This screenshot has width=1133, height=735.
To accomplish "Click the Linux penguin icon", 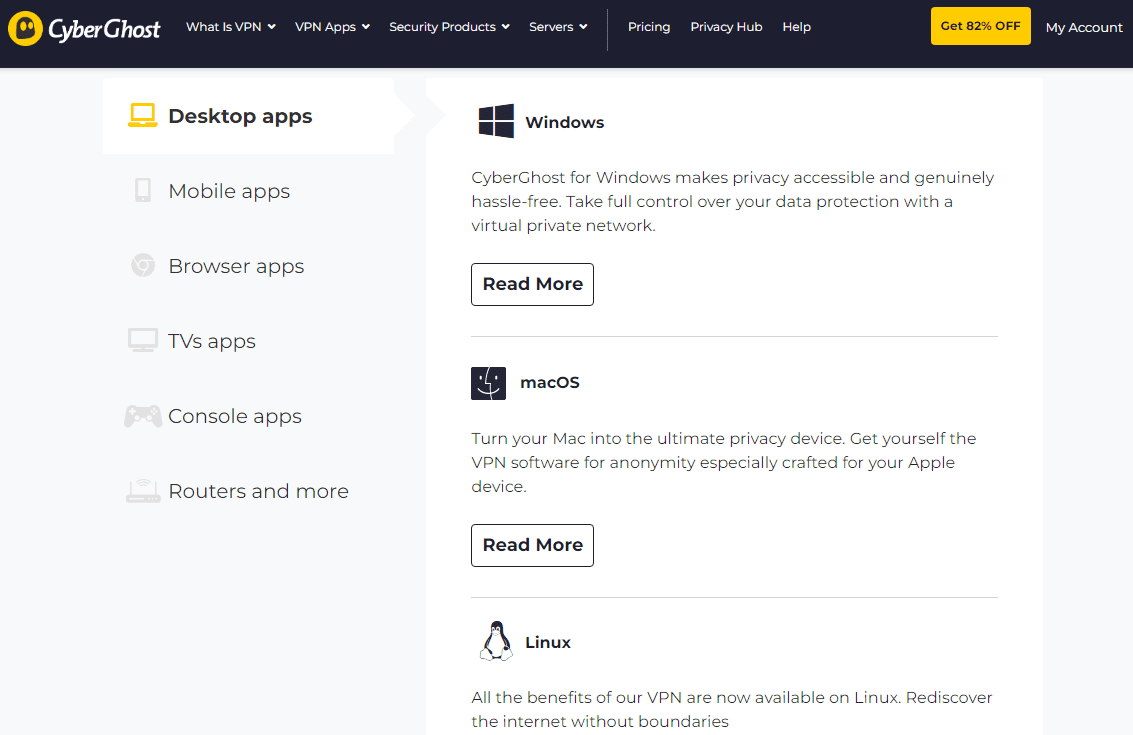I will (x=496, y=641).
